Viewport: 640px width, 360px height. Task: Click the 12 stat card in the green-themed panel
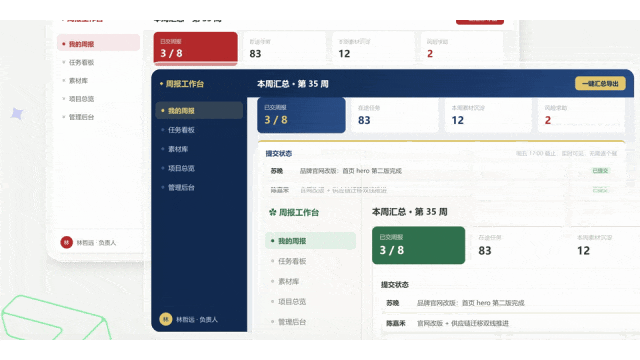(x=605, y=245)
